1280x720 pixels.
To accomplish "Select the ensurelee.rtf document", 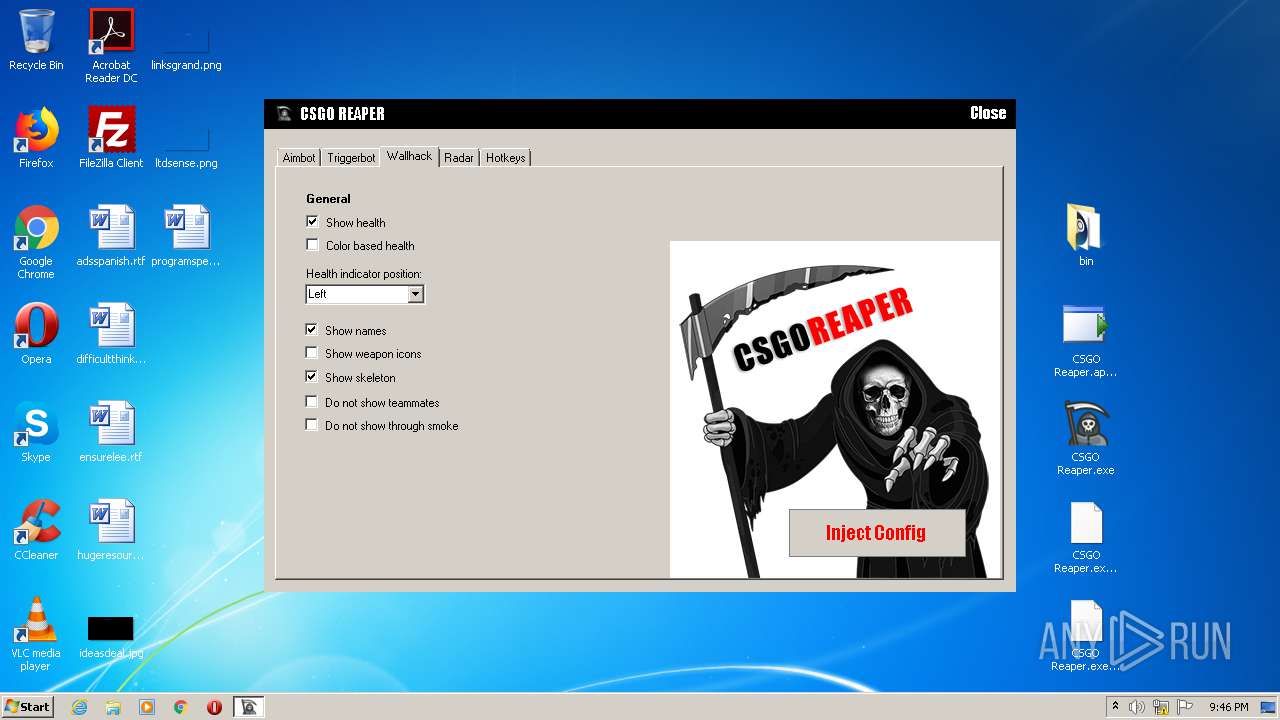I will pyautogui.click(x=111, y=432).
